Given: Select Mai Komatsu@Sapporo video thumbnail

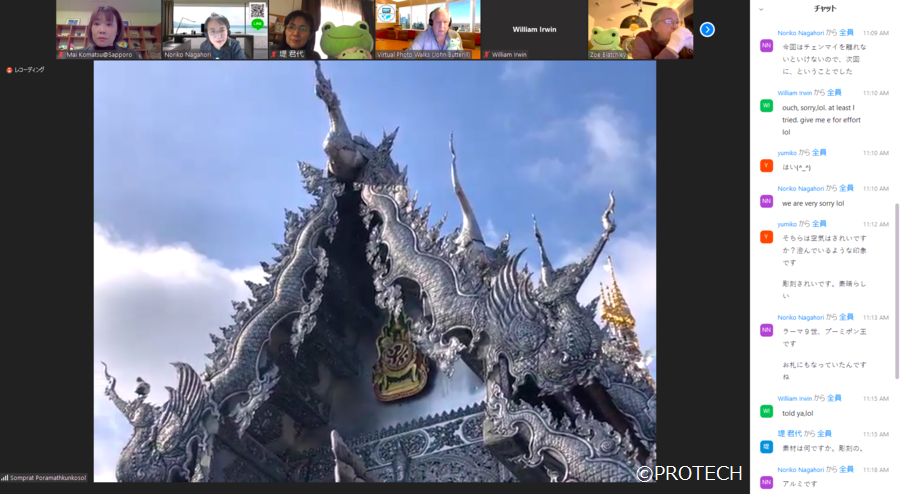Looking at the screenshot, I should pos(108,29).
